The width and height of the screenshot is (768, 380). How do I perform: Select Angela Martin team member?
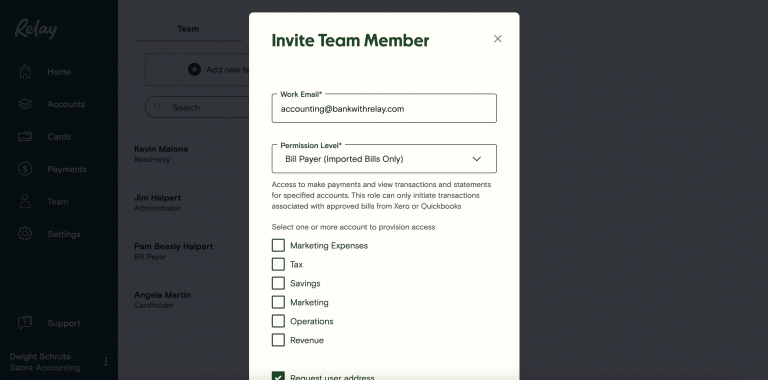coord(163,295)
